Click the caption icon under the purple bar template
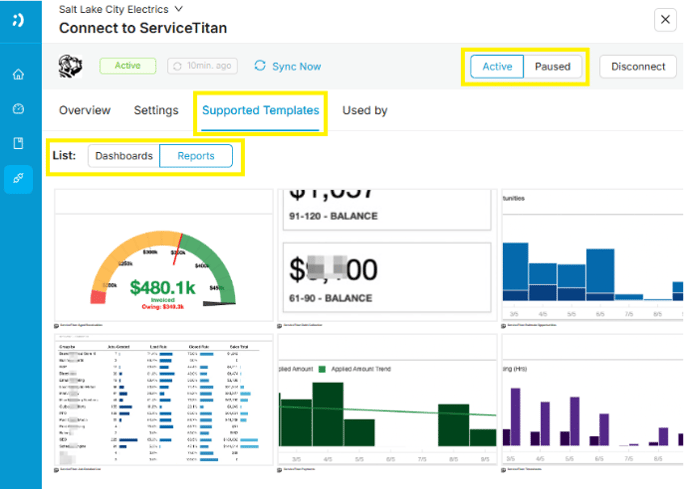688x489 pixels. tap(504, 470)
